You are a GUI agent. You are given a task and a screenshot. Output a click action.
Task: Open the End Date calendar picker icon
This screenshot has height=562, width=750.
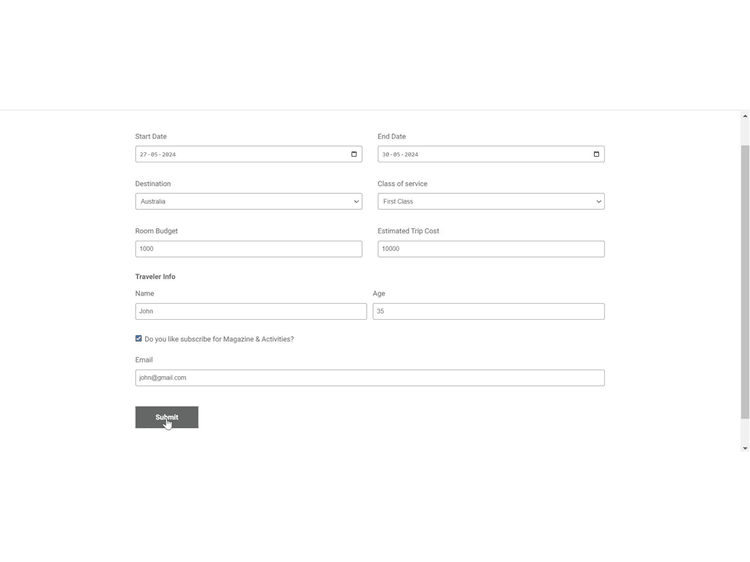[596, 154]
